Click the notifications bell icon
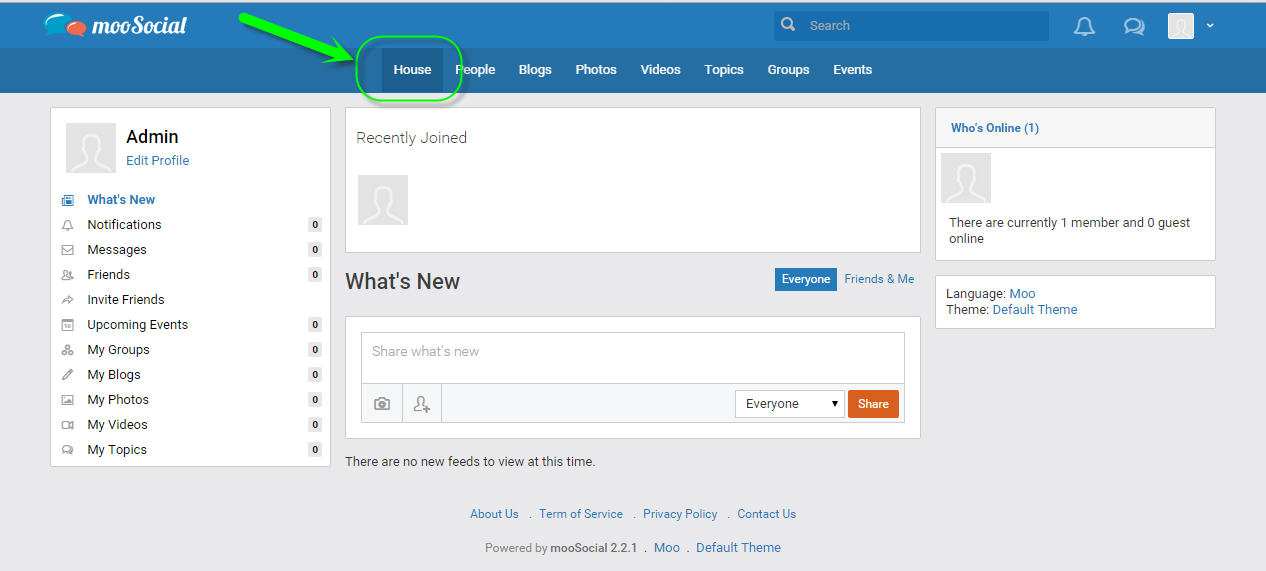 [1084, 27]
